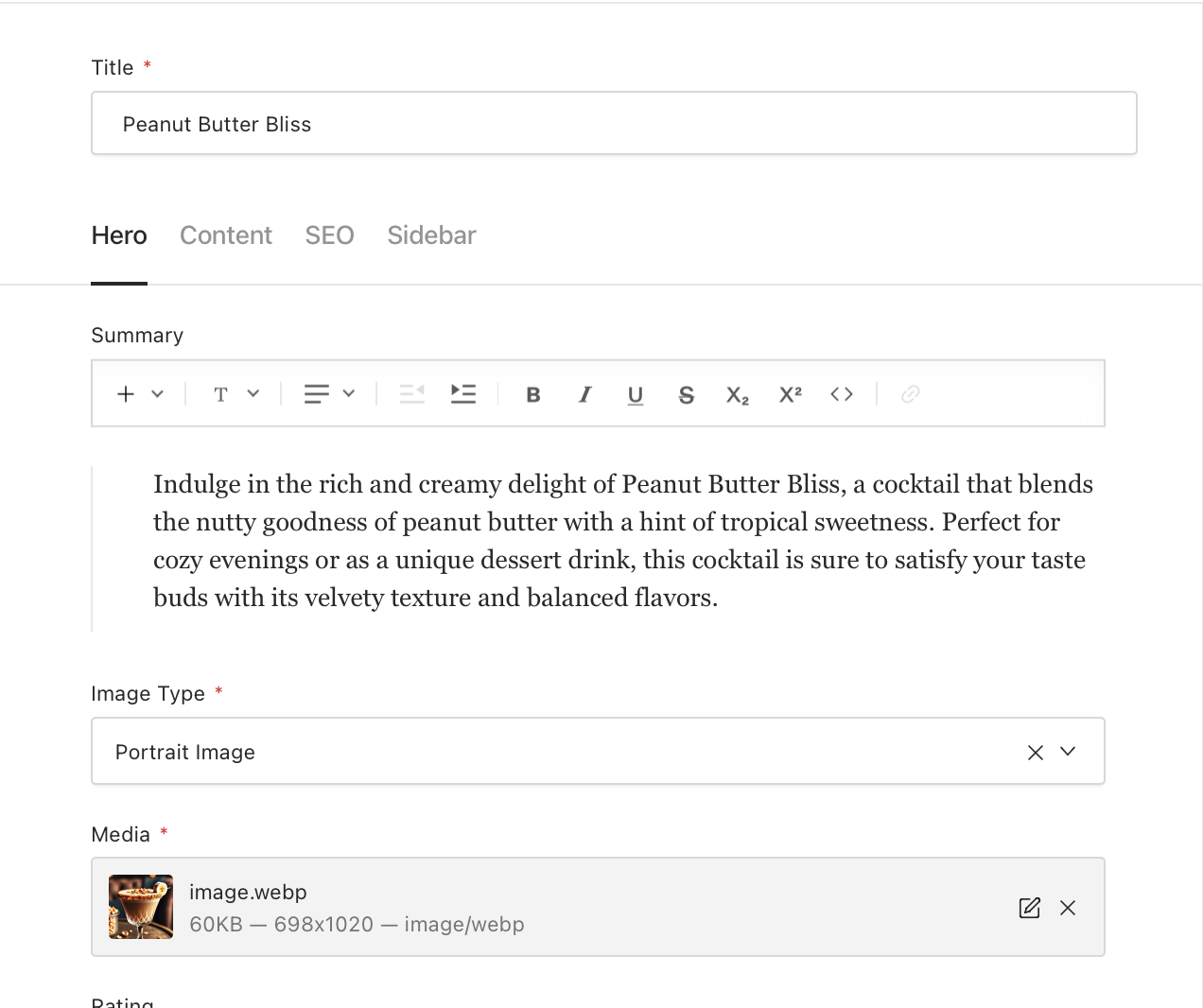Open the alignment dropdown chevron
The width and height of the screenshot is (1203, 1008).
(349, 393)
